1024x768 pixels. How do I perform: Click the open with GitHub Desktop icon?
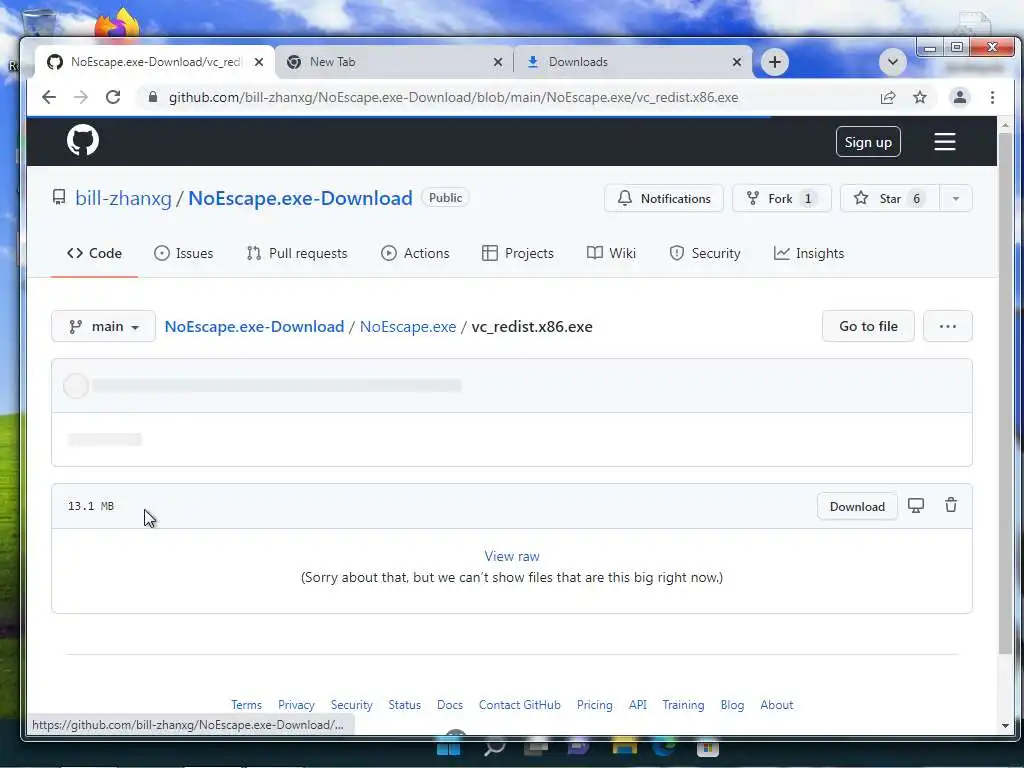pyautogui.click(x=916, y=506)
